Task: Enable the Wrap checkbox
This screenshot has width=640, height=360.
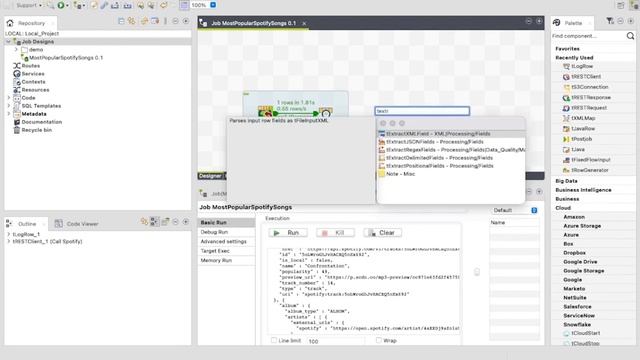Action: [379, 340]
